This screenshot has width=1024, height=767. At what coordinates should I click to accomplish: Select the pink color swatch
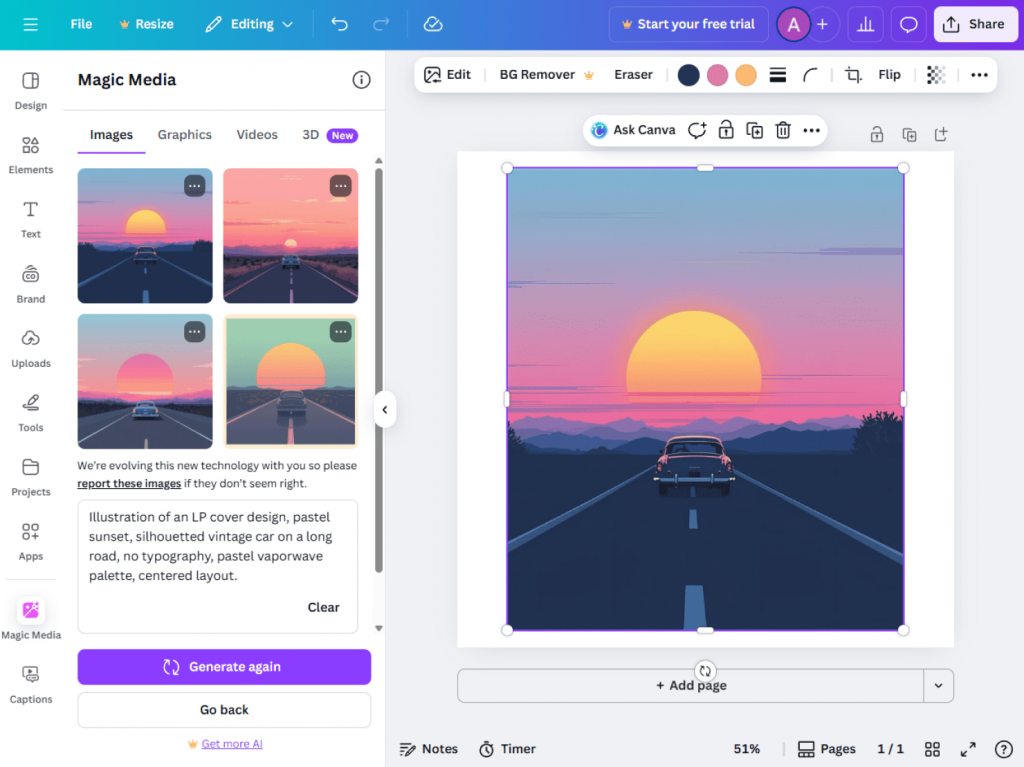pyautogui.click(x=717, y=75)
